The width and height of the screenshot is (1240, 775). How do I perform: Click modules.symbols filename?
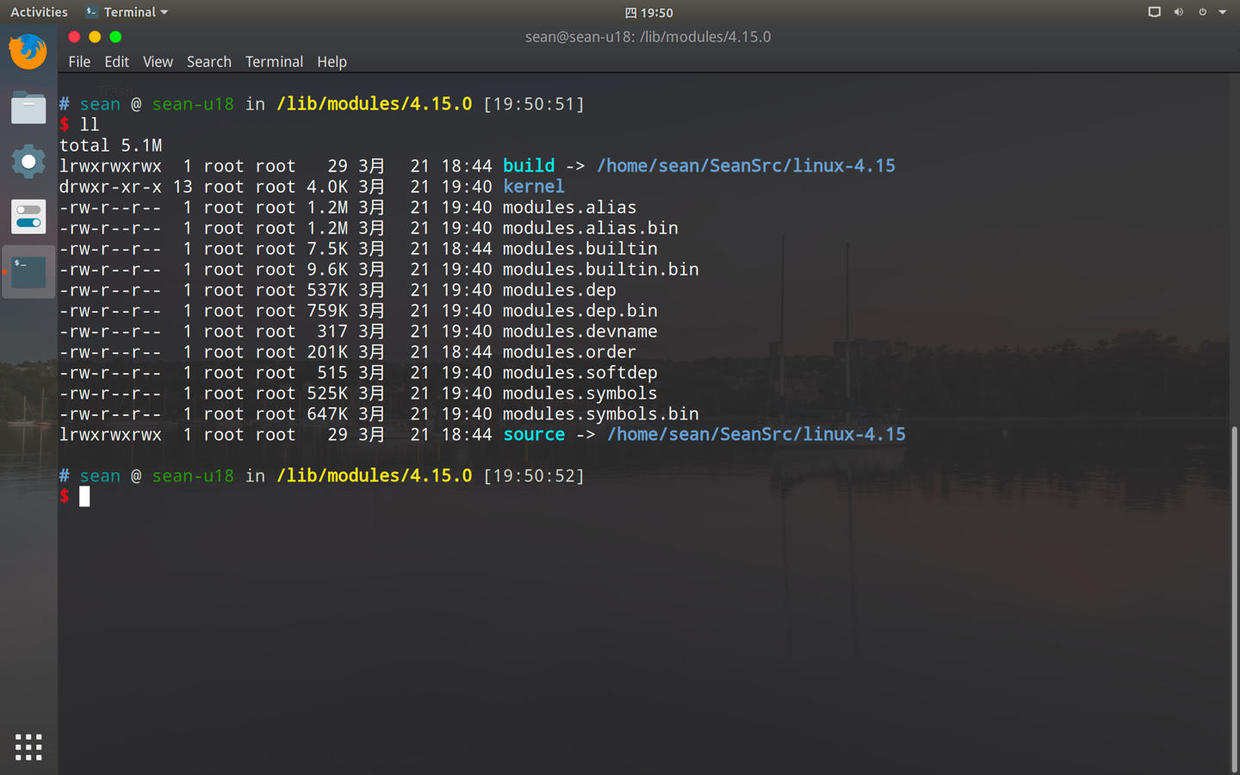[580, 393]
